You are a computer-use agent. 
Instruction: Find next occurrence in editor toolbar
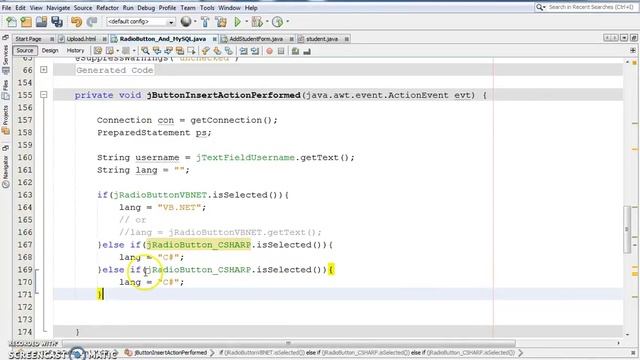[x=168, y=51]
